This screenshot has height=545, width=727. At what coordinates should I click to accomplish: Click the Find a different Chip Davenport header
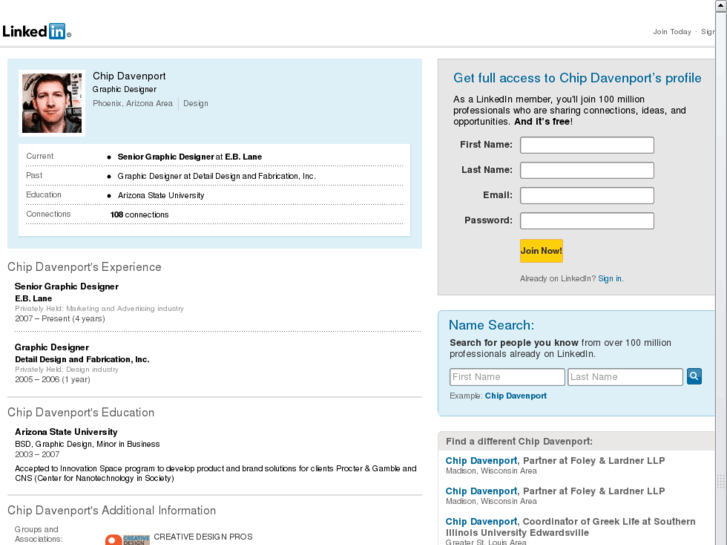(519, 441)
